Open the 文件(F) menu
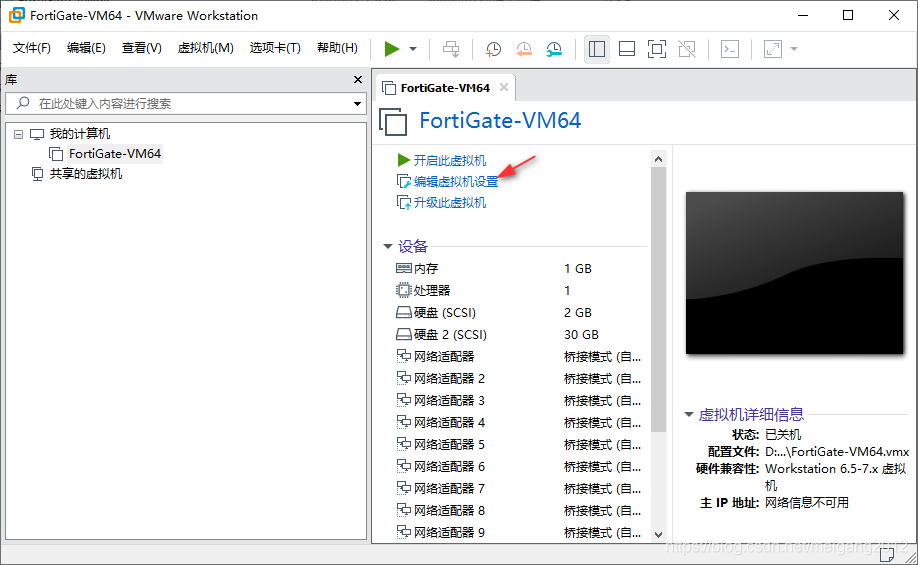The image size is (918, 565). point(32,48)
